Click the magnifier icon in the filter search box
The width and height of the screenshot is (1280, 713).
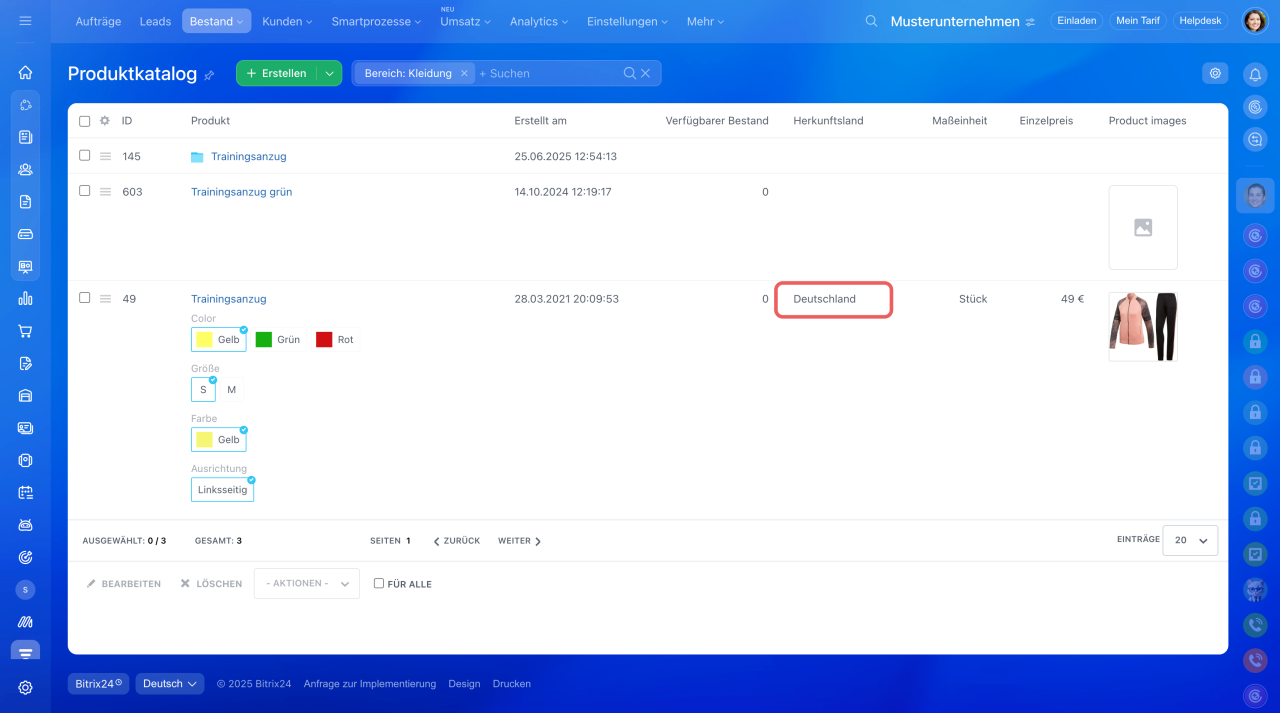pyautogui.click(x=629, y=73)
